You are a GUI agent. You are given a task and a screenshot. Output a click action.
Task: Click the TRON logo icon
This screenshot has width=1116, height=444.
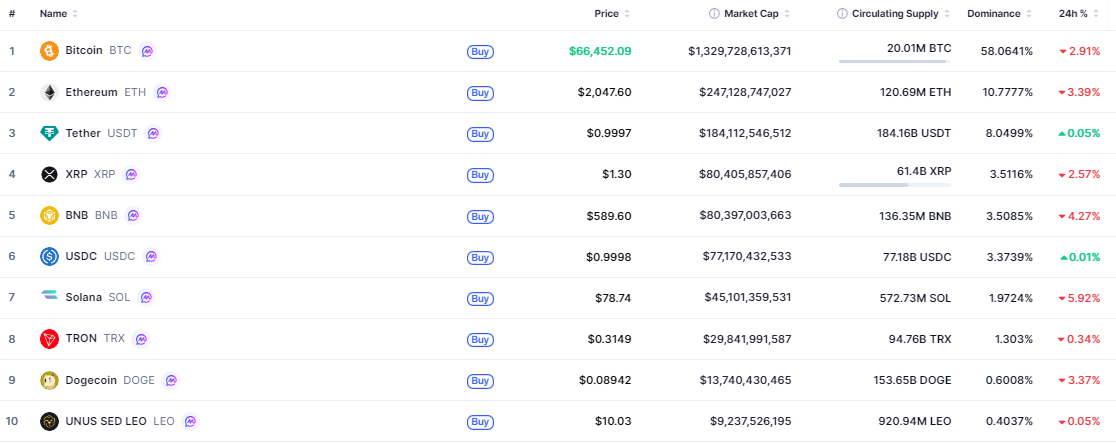click(49, 339)
